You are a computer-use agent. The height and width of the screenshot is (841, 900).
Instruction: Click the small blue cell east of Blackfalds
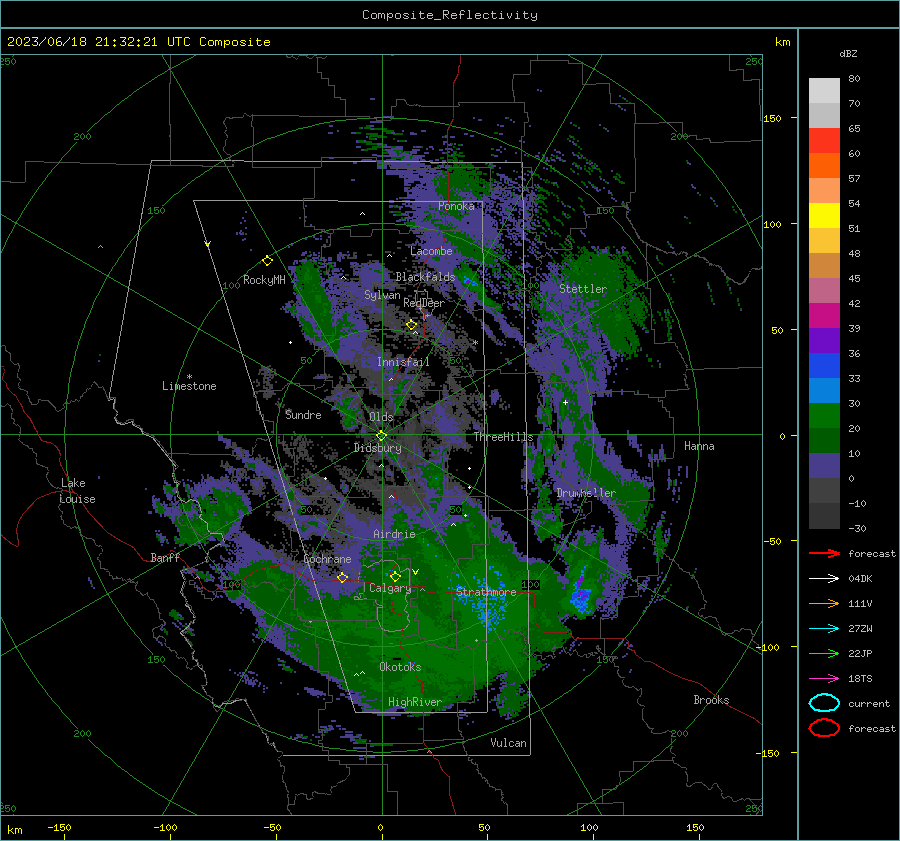click(x=470, y=281)
